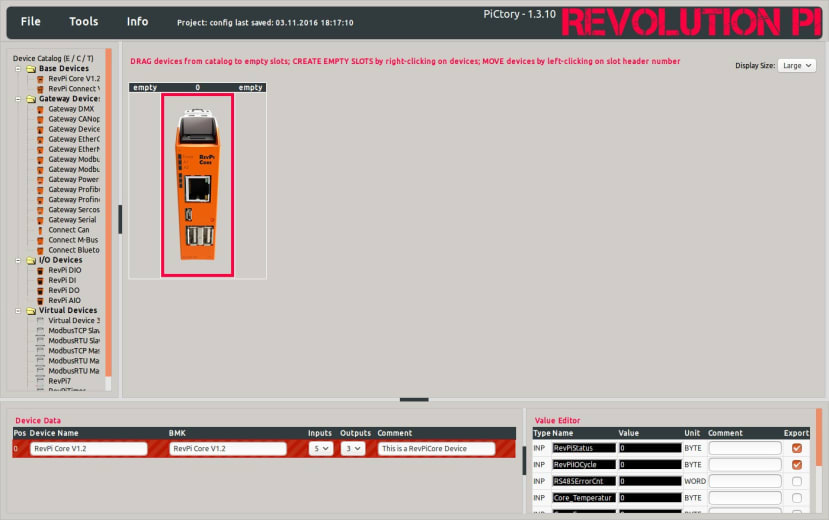
Task: Uncheck Export for RevPiIOCycle
Action: [x=797, y=465]
